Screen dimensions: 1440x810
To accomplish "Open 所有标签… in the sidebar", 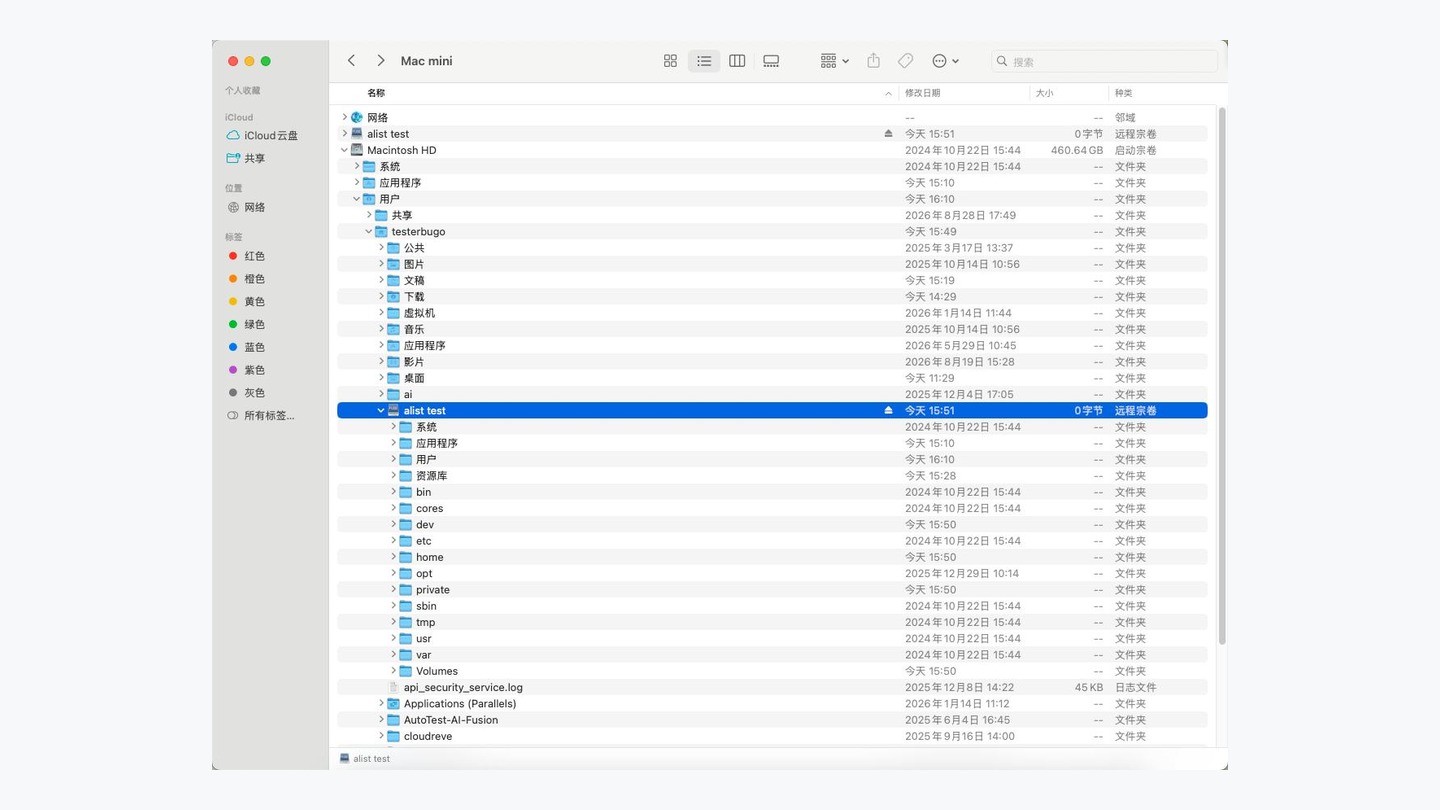I will pyautogui.click(x=261, y=416).
